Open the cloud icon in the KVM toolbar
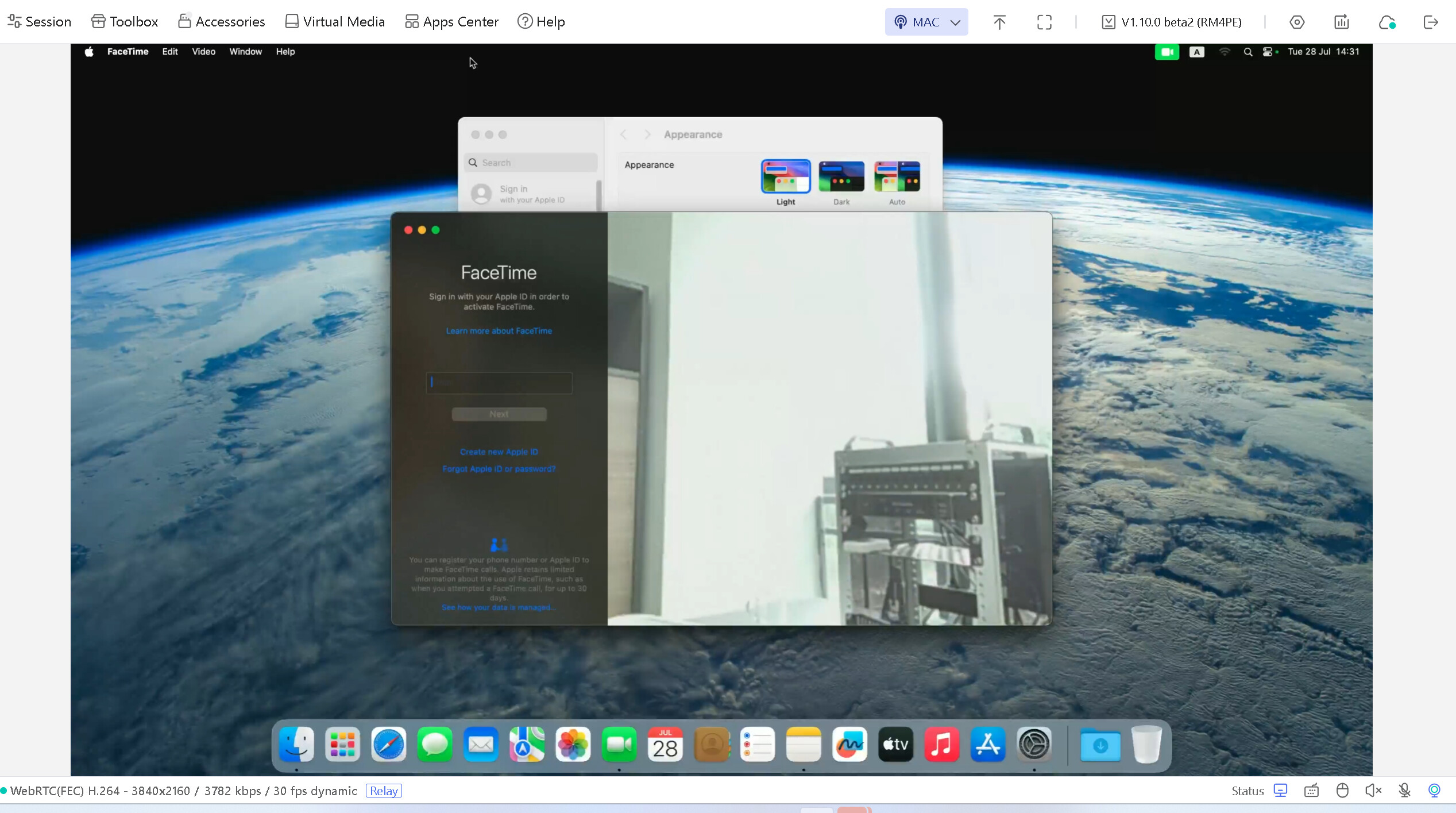Image resolution: width=1456 pixels, height=813 pixels. click(x=1387, y=22)
